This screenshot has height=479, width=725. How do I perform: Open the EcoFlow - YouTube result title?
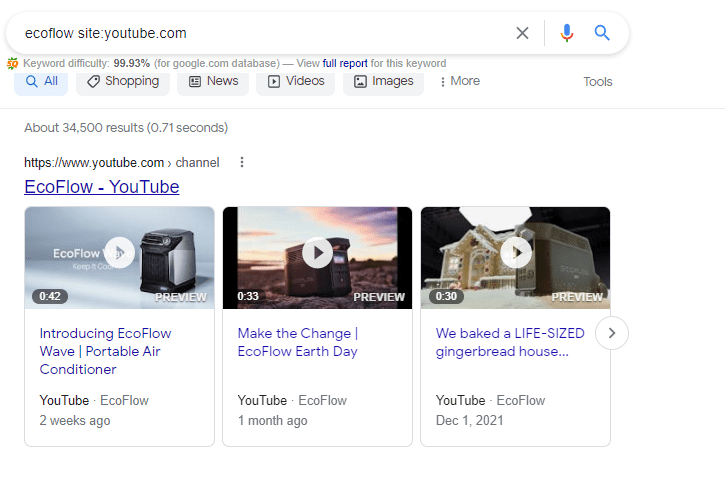(102, 187)
